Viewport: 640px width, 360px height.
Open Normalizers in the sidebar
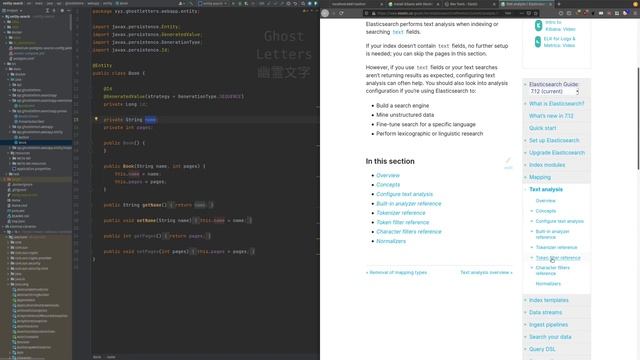click(x=548, y=284)
